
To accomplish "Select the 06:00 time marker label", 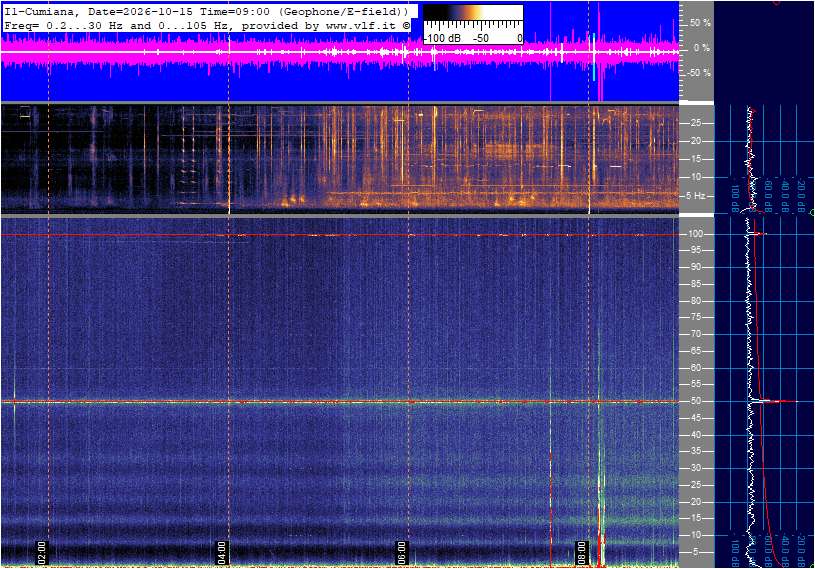I will pyautogui.click(x=402, y=553).
